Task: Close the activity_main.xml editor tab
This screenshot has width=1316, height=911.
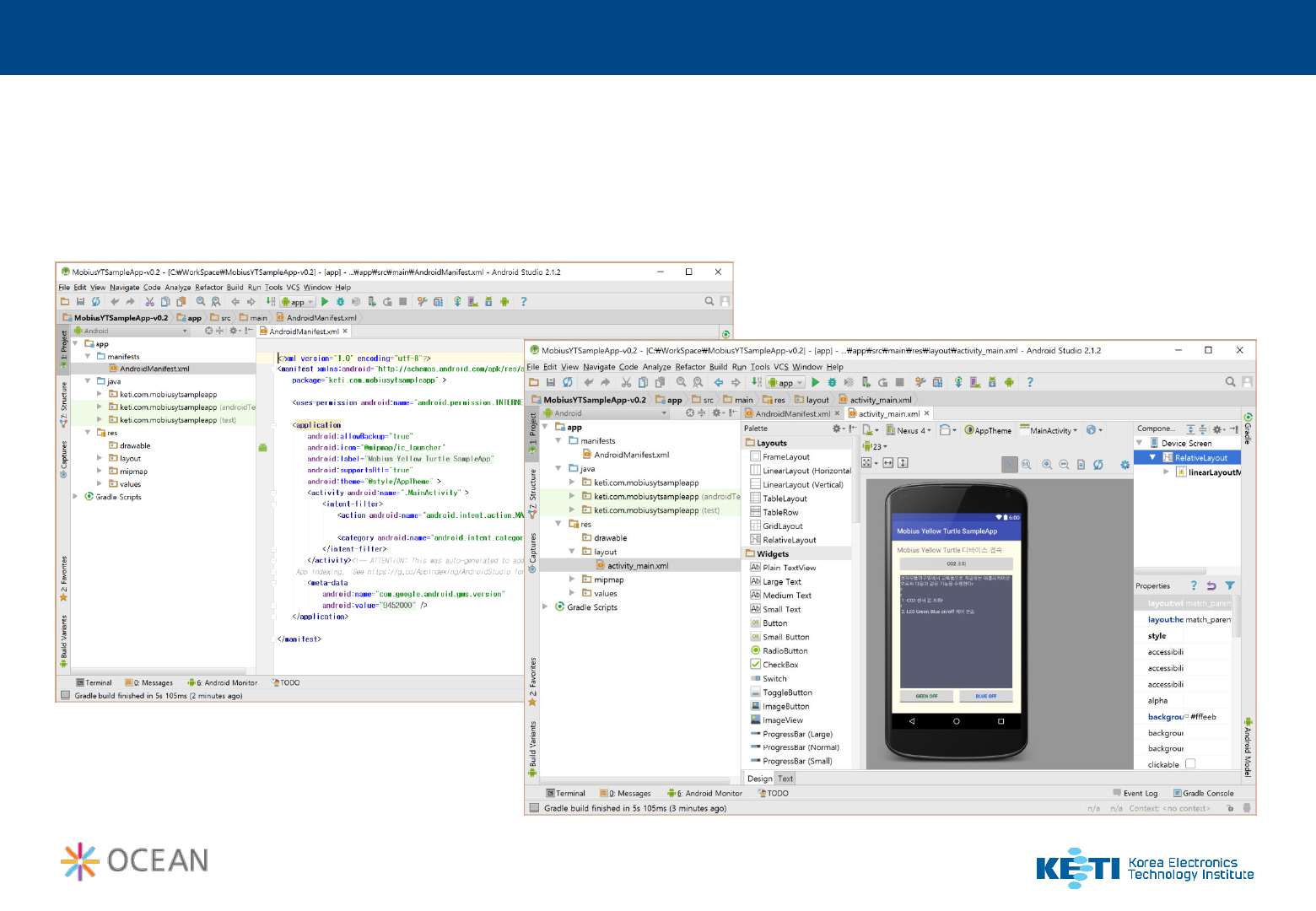Action: (x=926, y=413)
